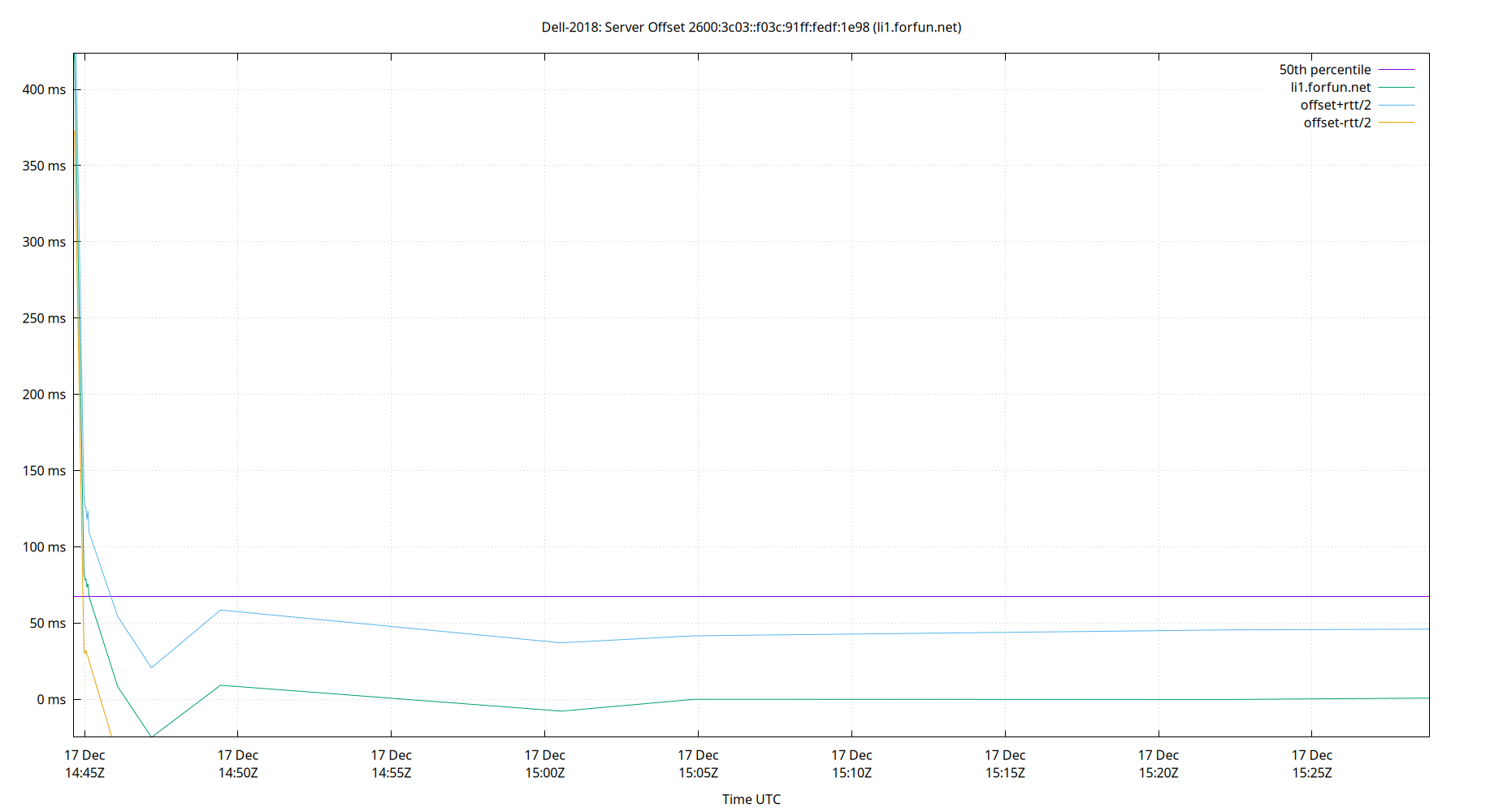This screenshot has width=1503, height=812.
Task: Toggle the "offset+rtt/2" legend entry
Action: tap(1335, 104)
